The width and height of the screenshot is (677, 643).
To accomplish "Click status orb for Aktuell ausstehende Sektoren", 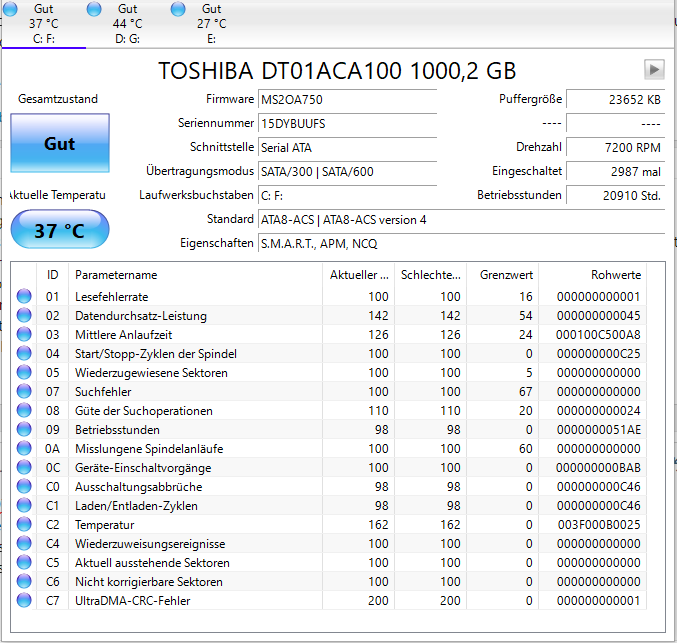I will point(24,562).
